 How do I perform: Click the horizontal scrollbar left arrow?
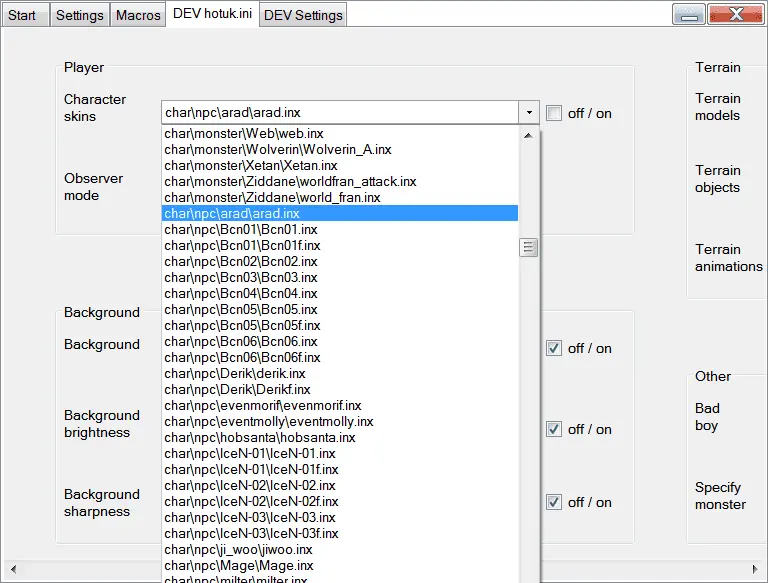point(13,569)
